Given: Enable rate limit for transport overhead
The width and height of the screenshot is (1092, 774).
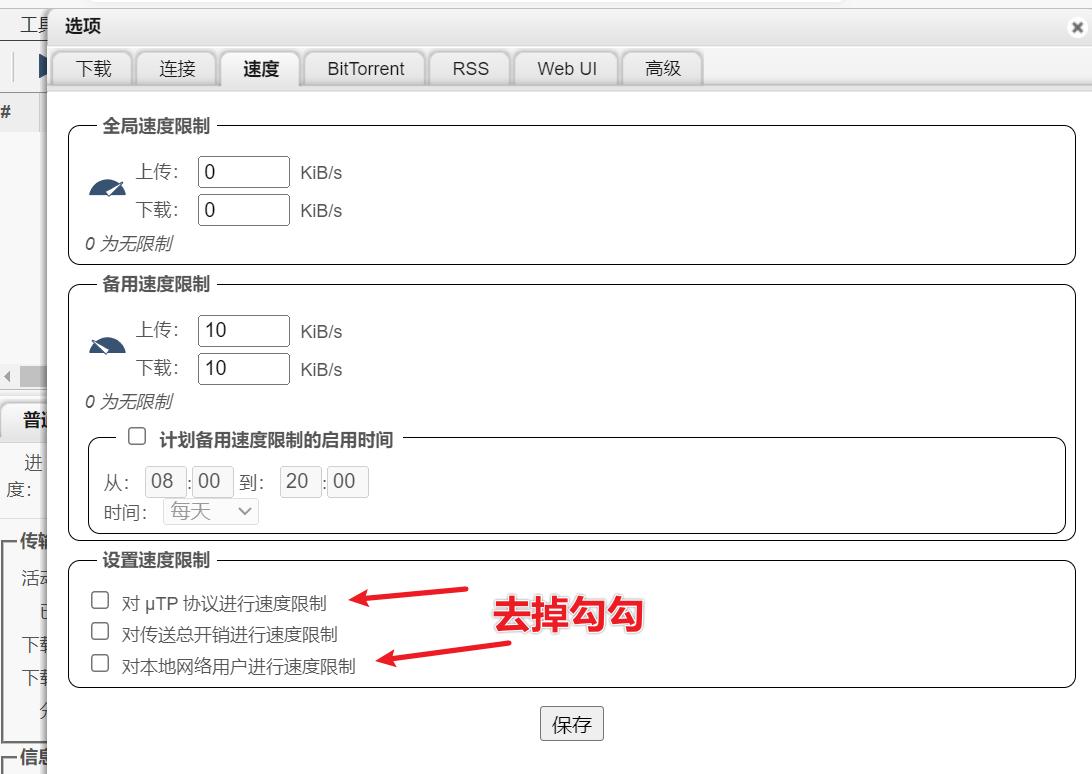Looking at the screenshot, I should pos(99,631).
